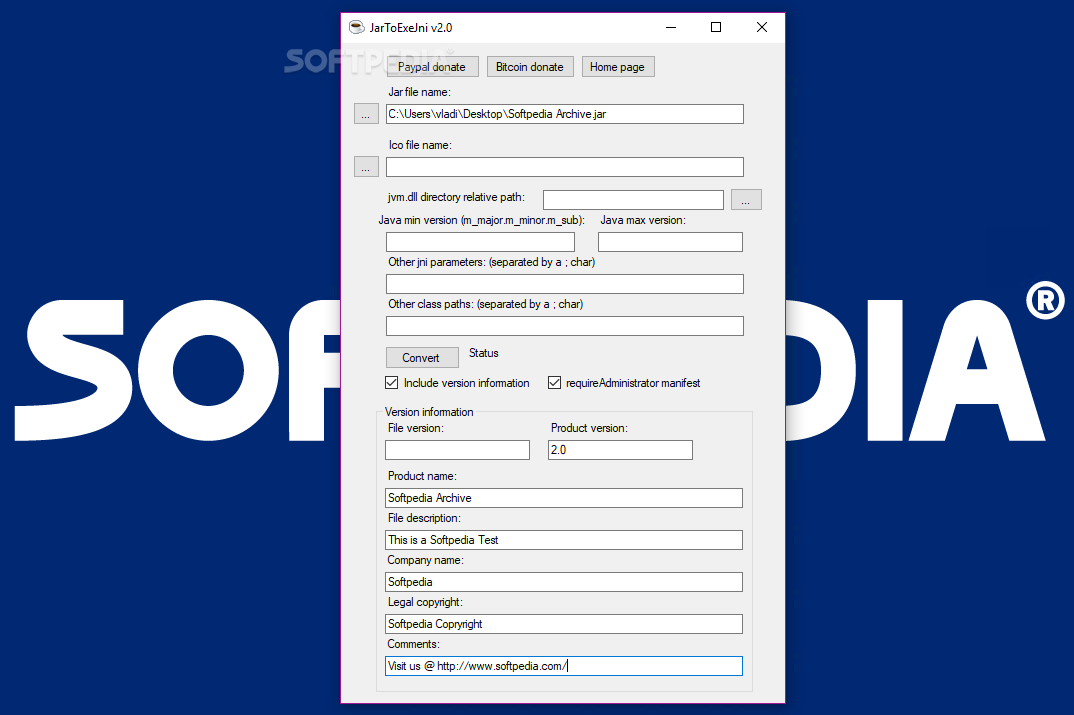Click the Jar file name label
The height and width of the screenshot is (715, 1074).
(419, 92)
